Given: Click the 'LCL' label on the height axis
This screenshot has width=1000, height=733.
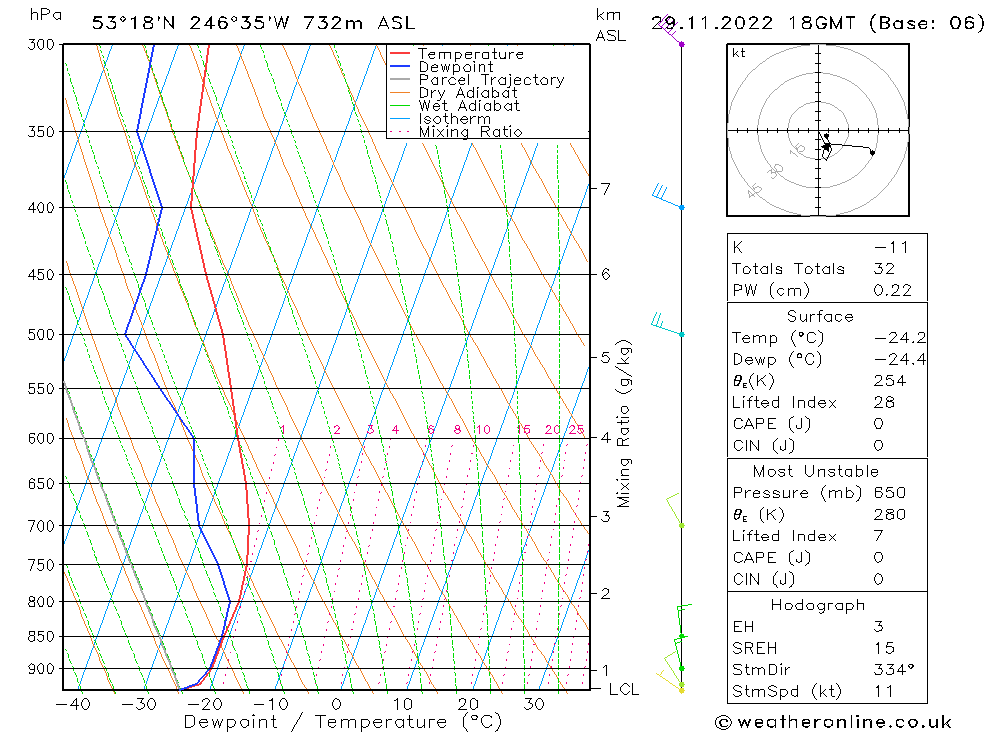Looking at the screenshot, I should coord(624,690).
